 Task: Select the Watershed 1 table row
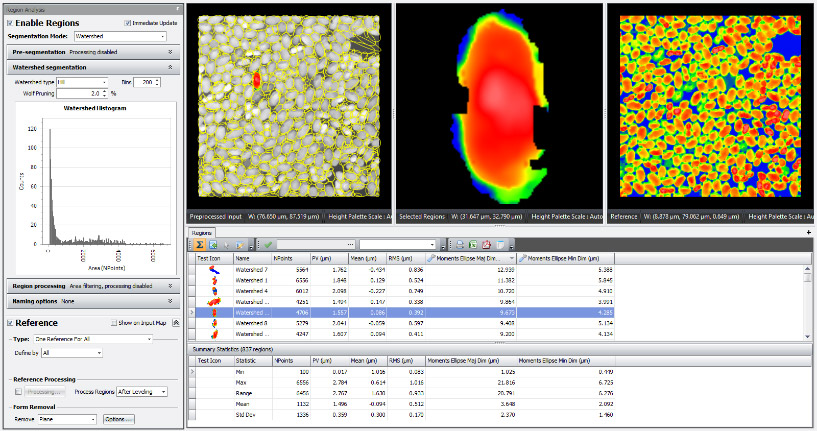tap(250, 280)
